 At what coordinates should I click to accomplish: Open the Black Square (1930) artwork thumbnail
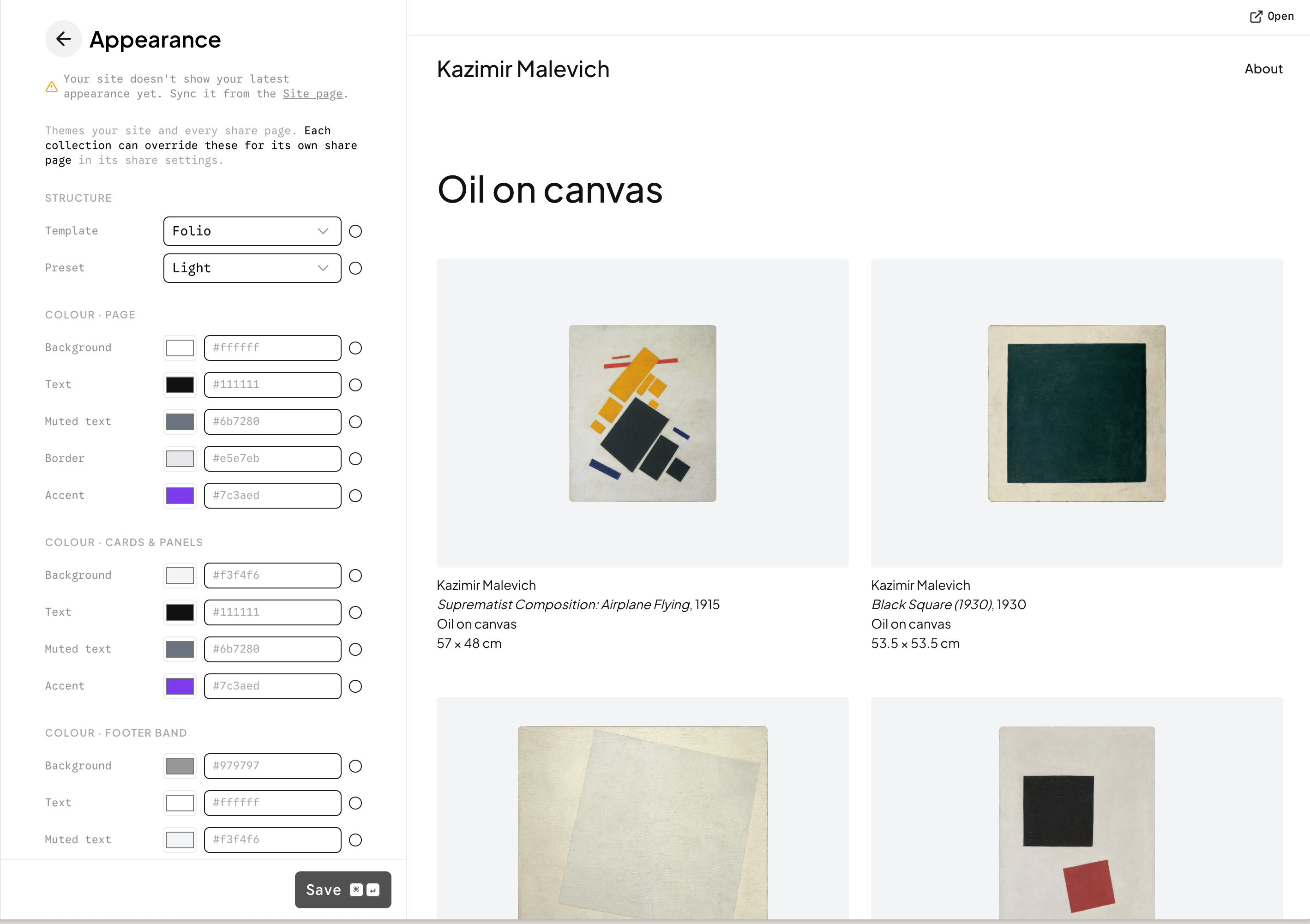[1076, 413]
